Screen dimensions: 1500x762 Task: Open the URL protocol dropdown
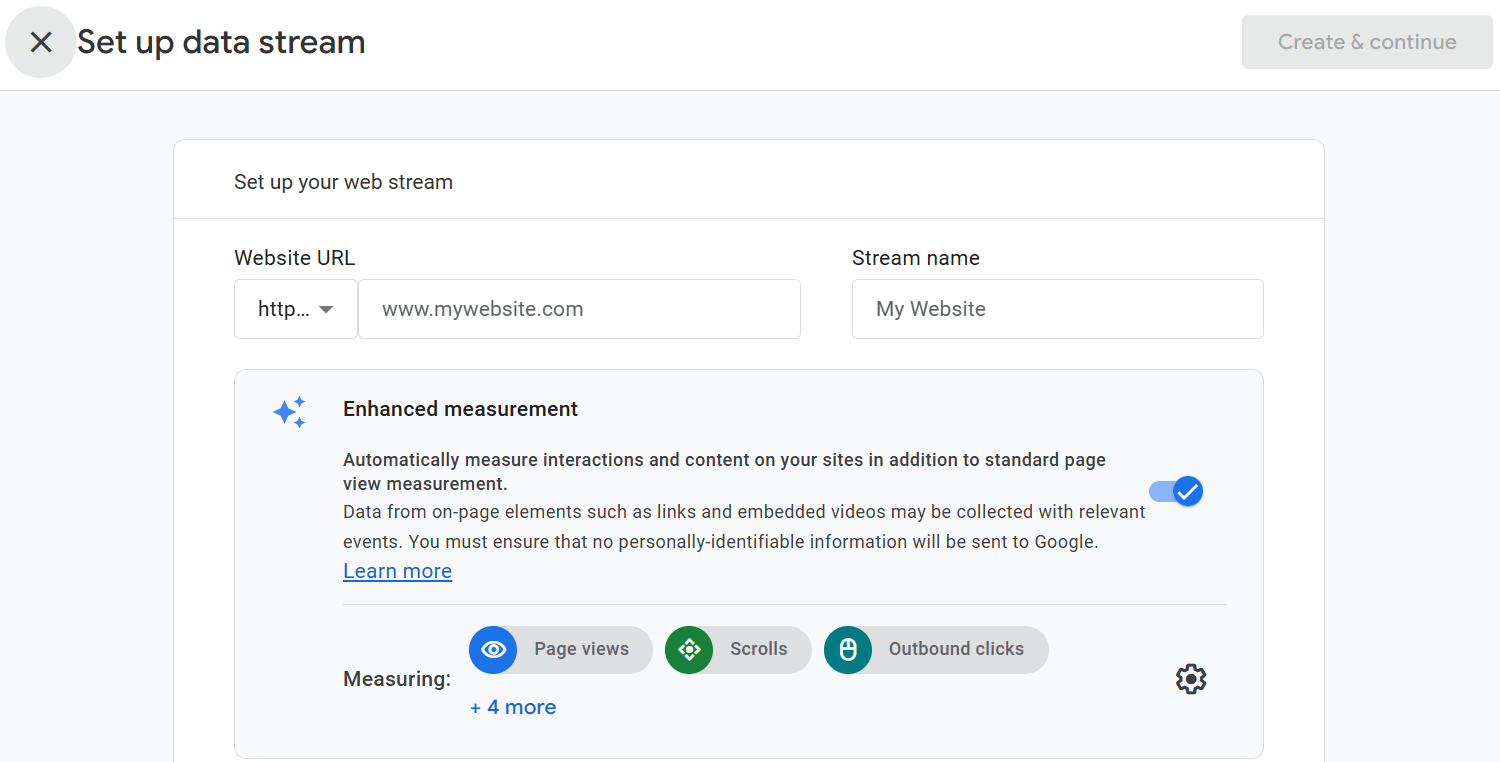(296, 309)
